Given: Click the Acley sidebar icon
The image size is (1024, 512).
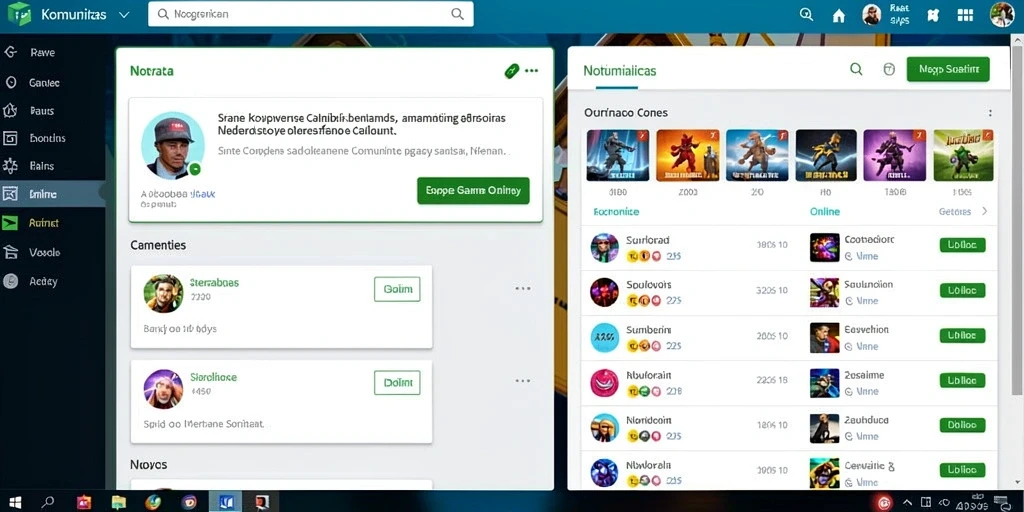Looking at the screenshot, I should point(10,281).
